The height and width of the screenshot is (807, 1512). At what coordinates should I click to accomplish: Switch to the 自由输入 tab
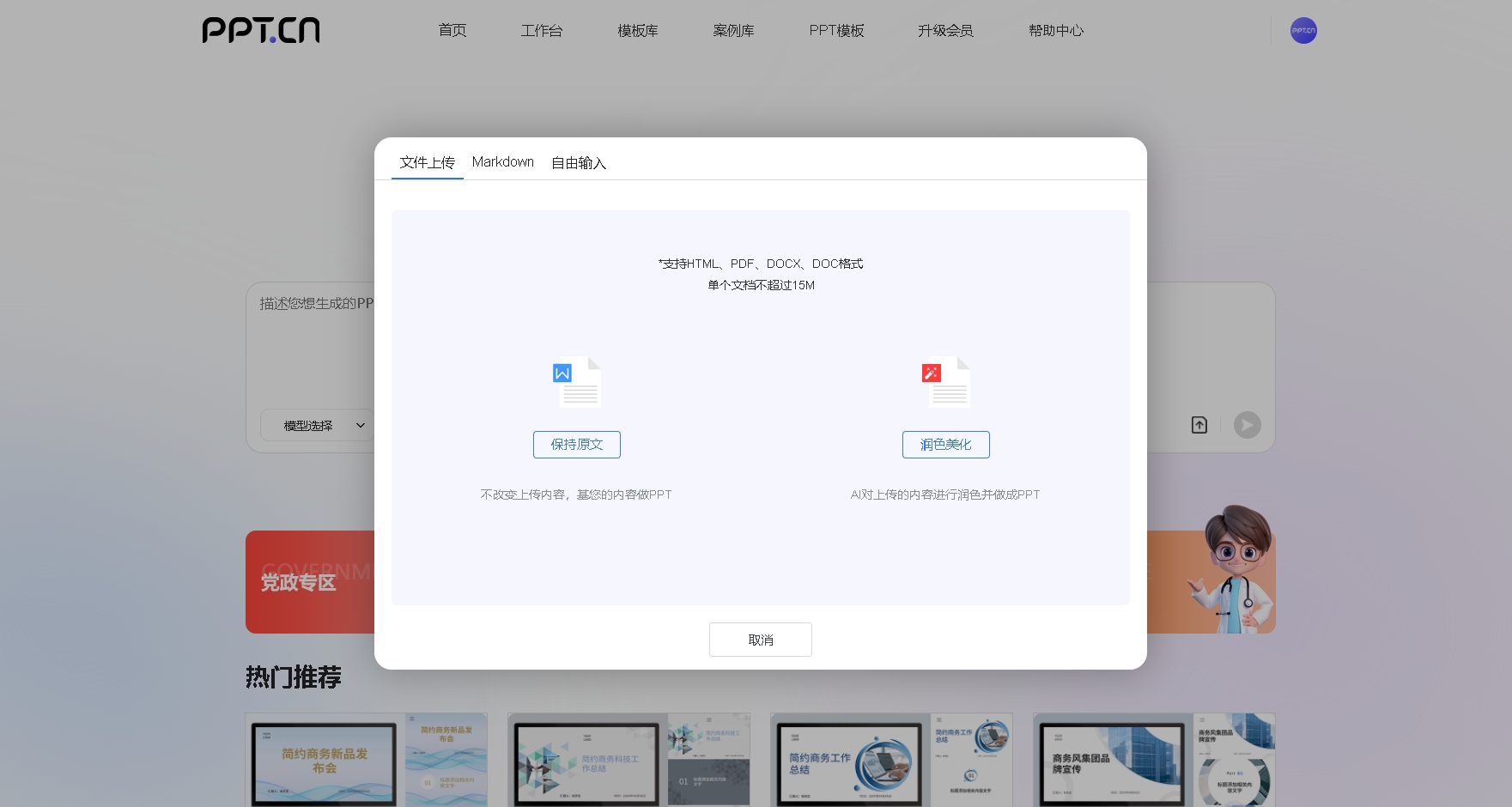[x=578, y=163]
